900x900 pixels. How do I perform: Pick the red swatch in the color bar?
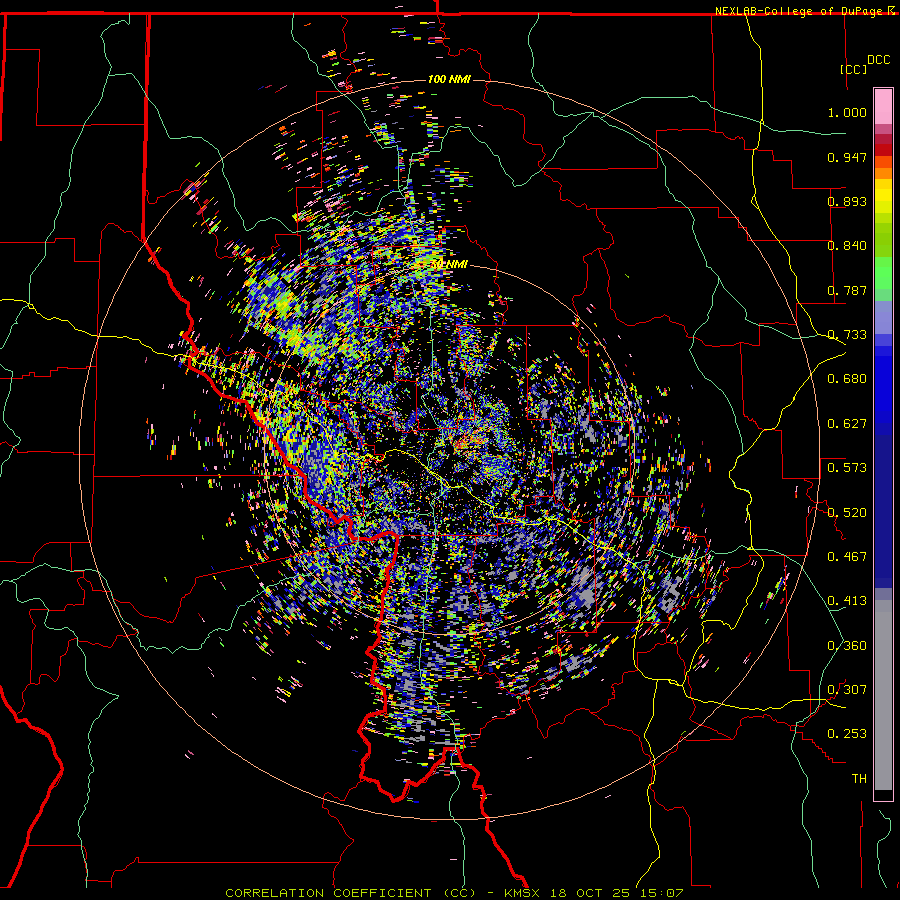click(883, 150)
